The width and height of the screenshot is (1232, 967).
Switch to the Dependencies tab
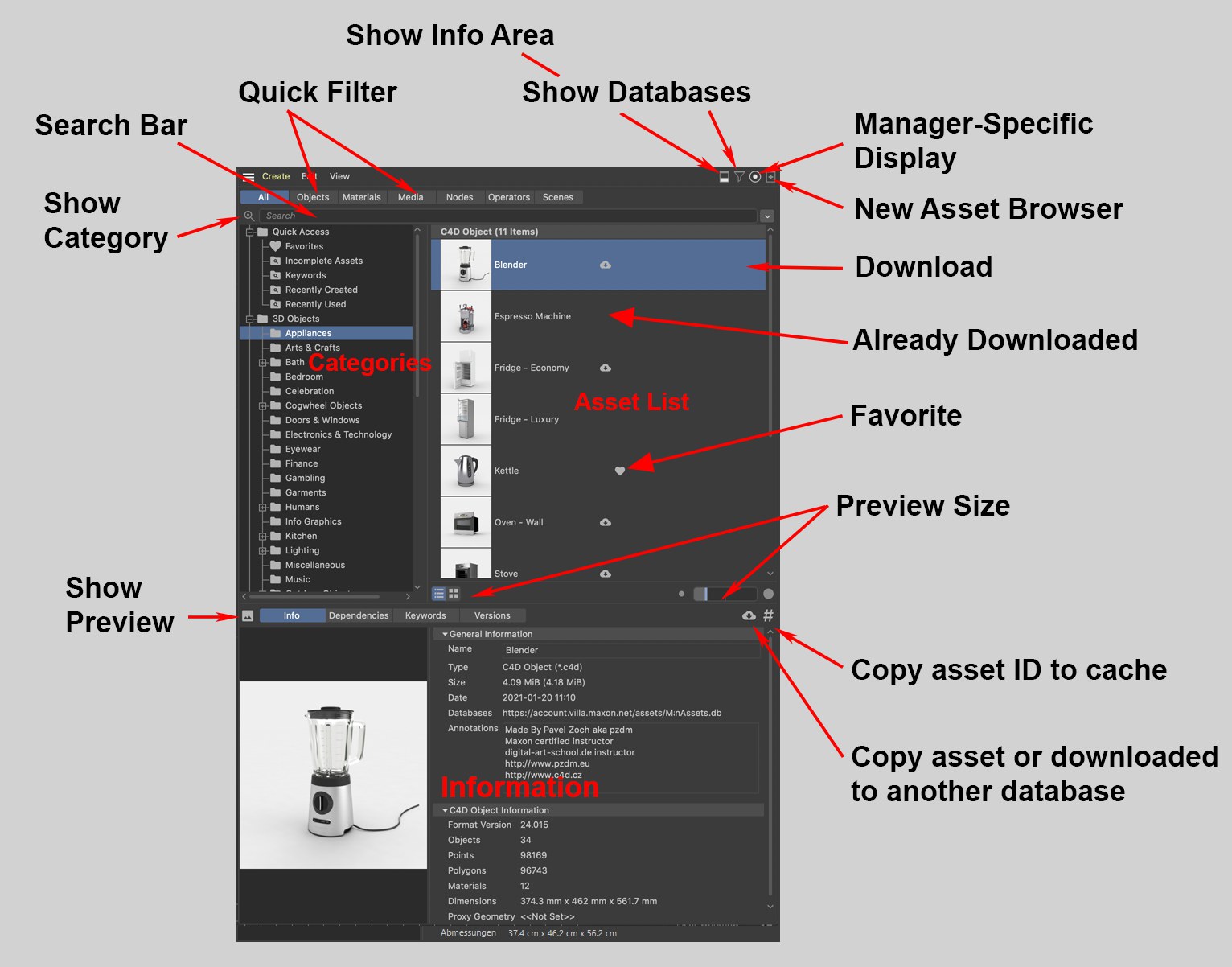coord(359,615)
